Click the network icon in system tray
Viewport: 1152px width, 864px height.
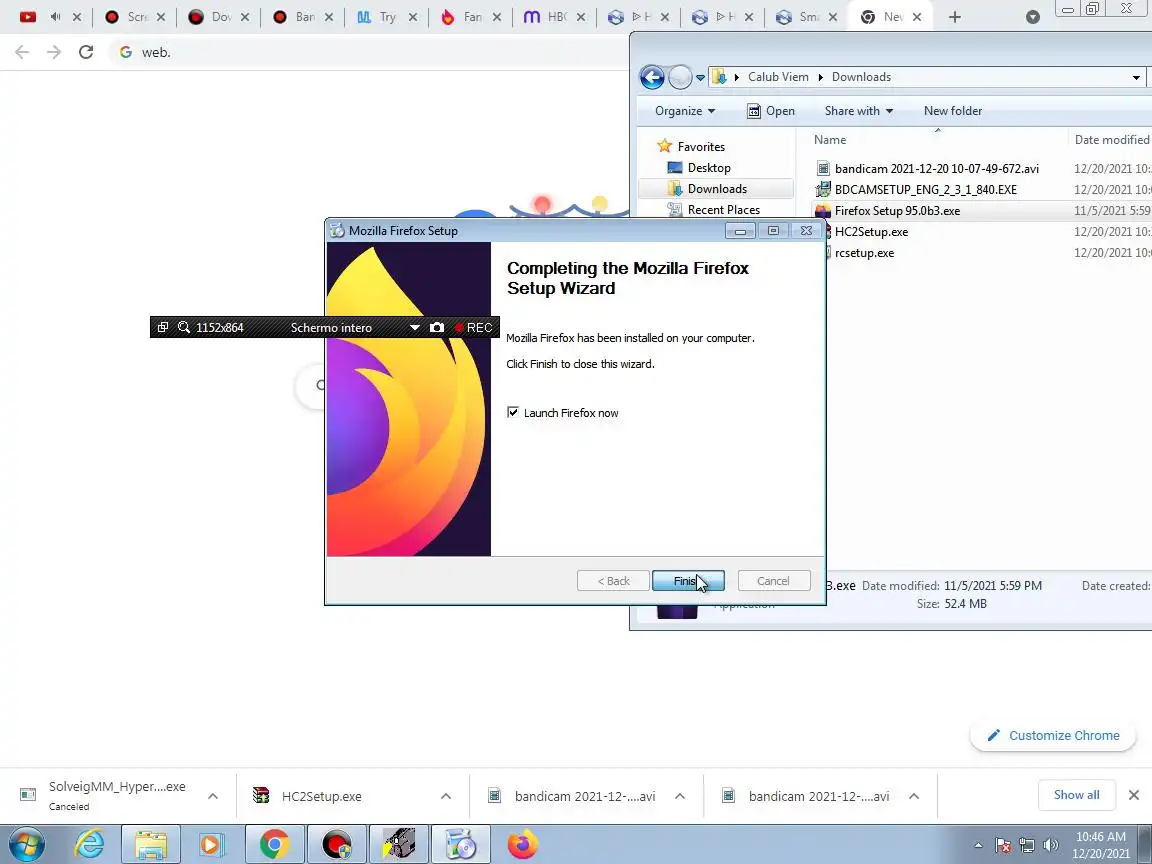[x=1026, y=845]
